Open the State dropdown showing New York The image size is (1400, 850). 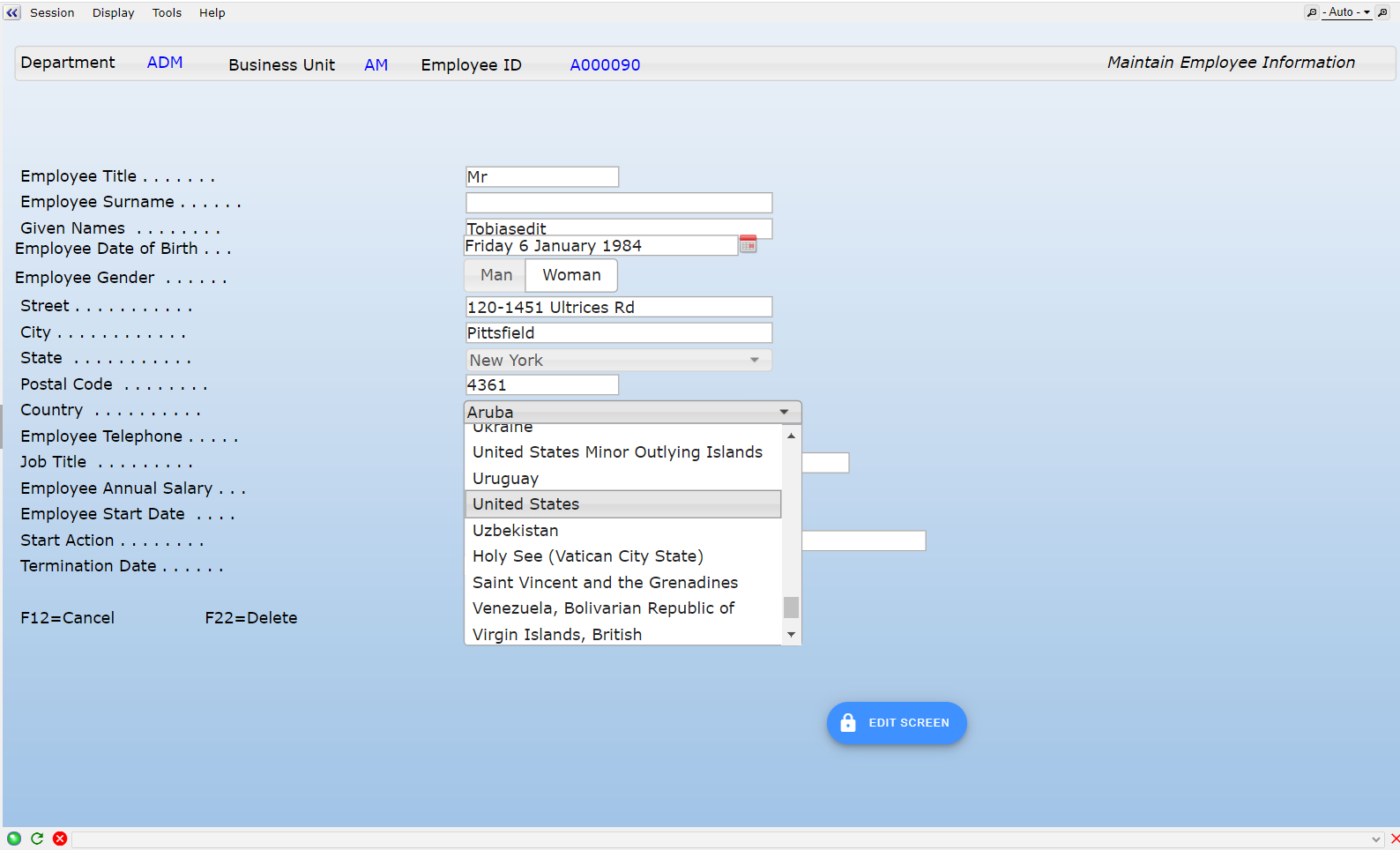[618, 360]
